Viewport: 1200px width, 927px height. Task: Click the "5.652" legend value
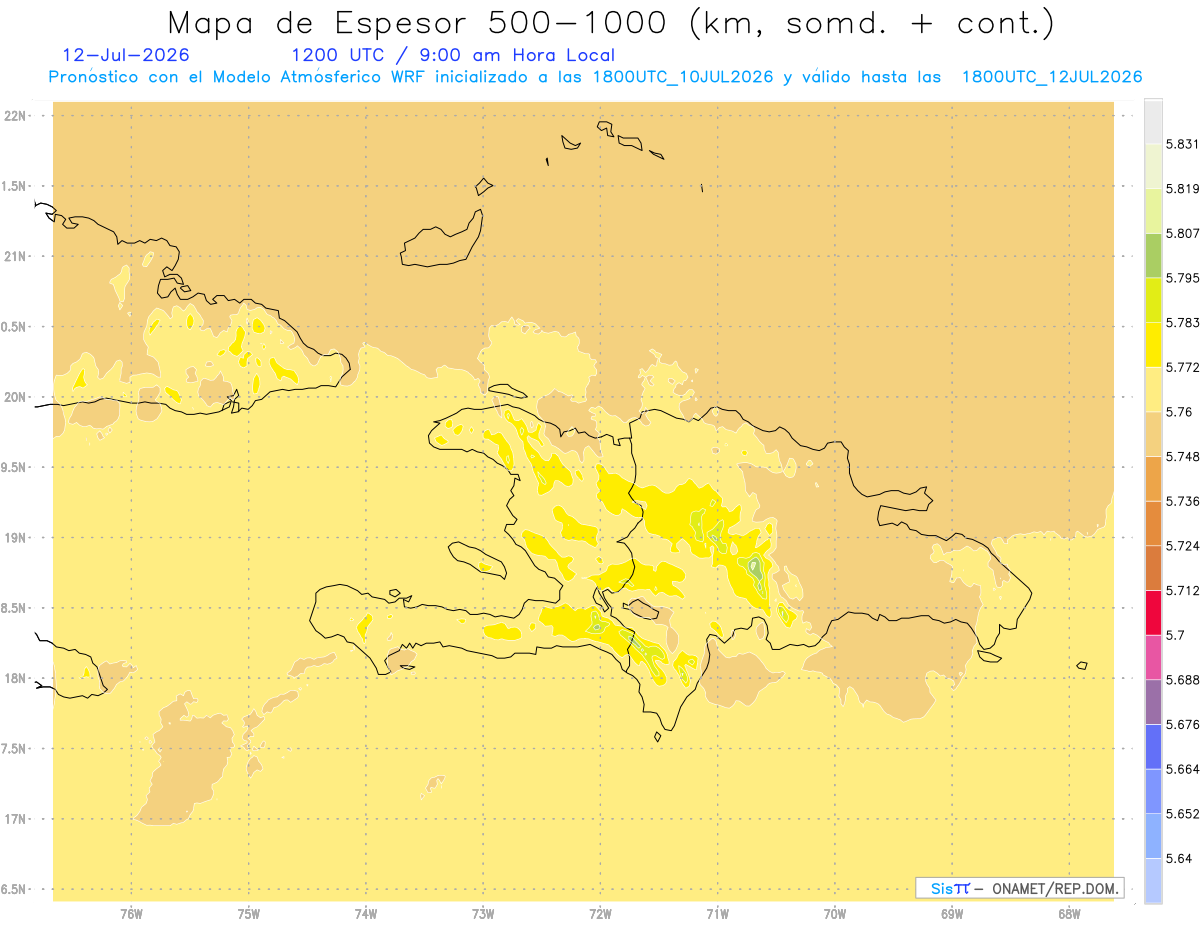(1183, 814)
